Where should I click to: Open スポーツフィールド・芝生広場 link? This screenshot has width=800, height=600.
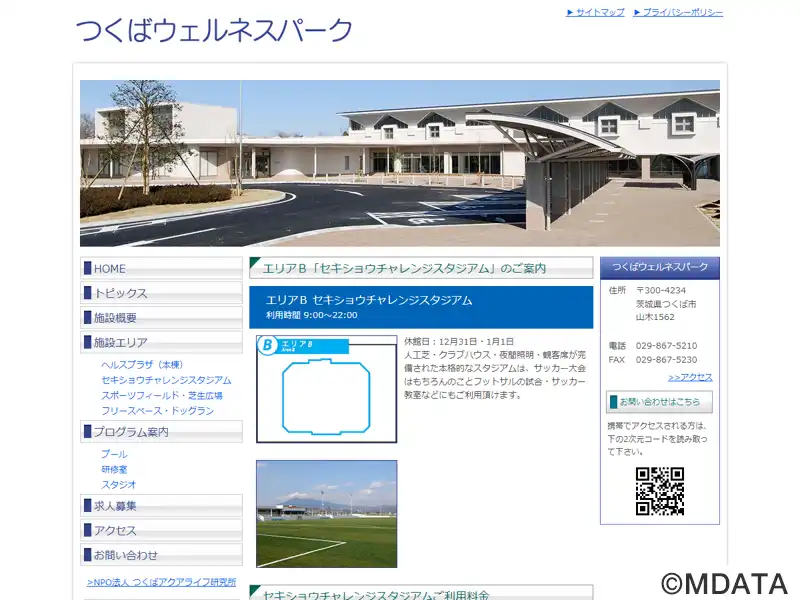coord(162,395)
